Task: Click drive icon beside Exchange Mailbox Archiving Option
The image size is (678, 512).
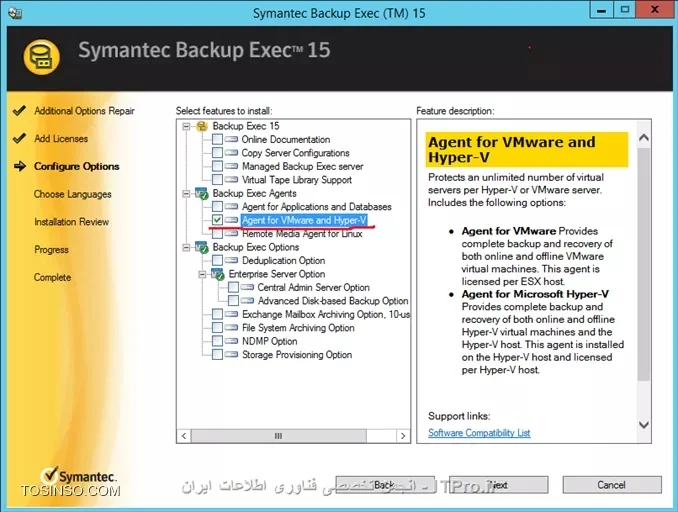Action: tap(231, 314)
